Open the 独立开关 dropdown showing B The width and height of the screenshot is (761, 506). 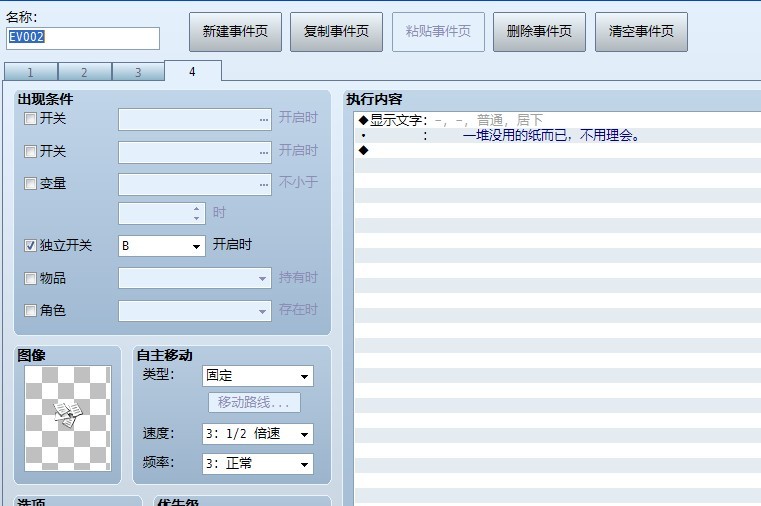(x=162, y=246)
